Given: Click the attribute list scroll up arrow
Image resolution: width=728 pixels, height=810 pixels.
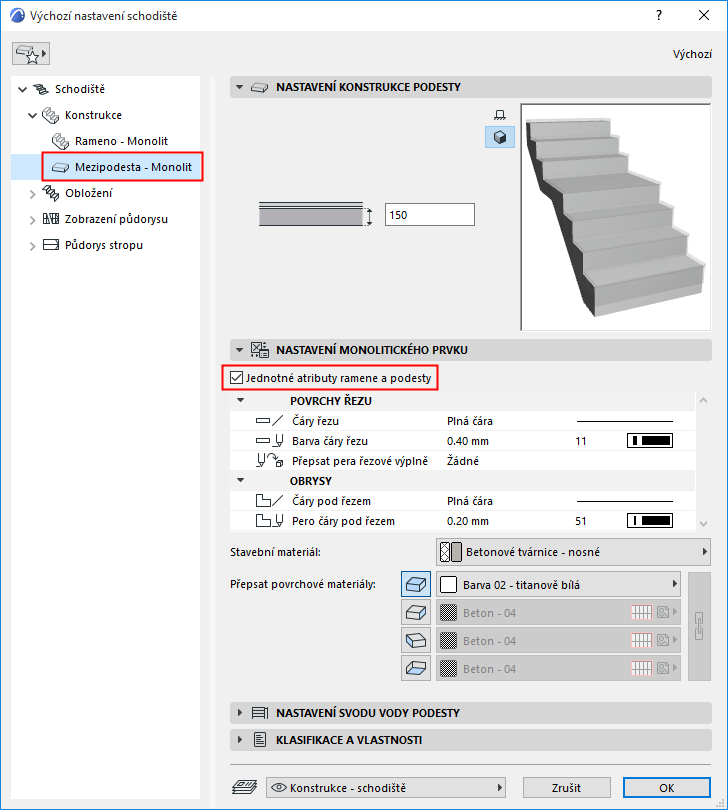Looking at the screenshot, I should [x=703, y=400].
